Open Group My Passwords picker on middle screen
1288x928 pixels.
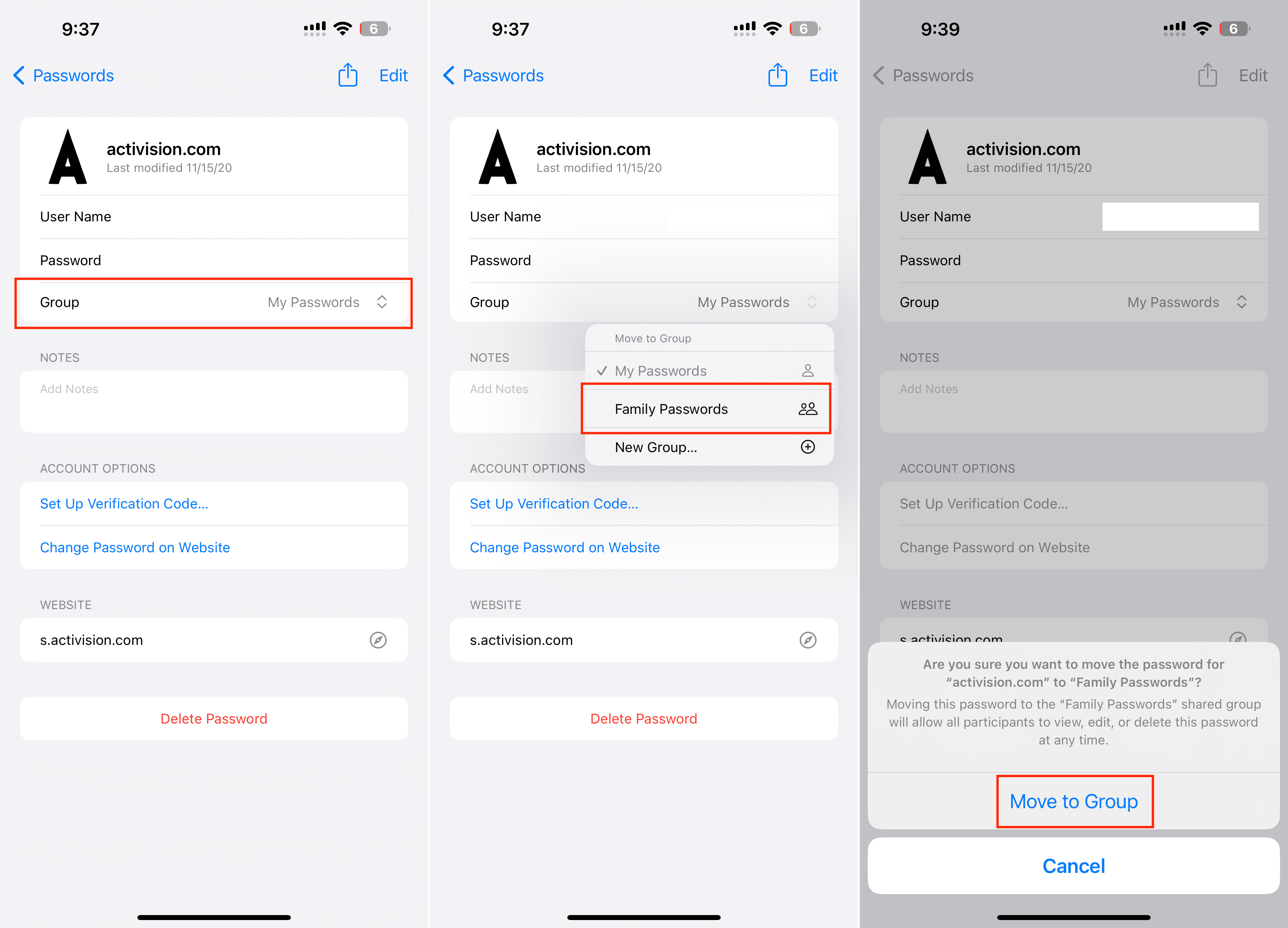(644, 302)
